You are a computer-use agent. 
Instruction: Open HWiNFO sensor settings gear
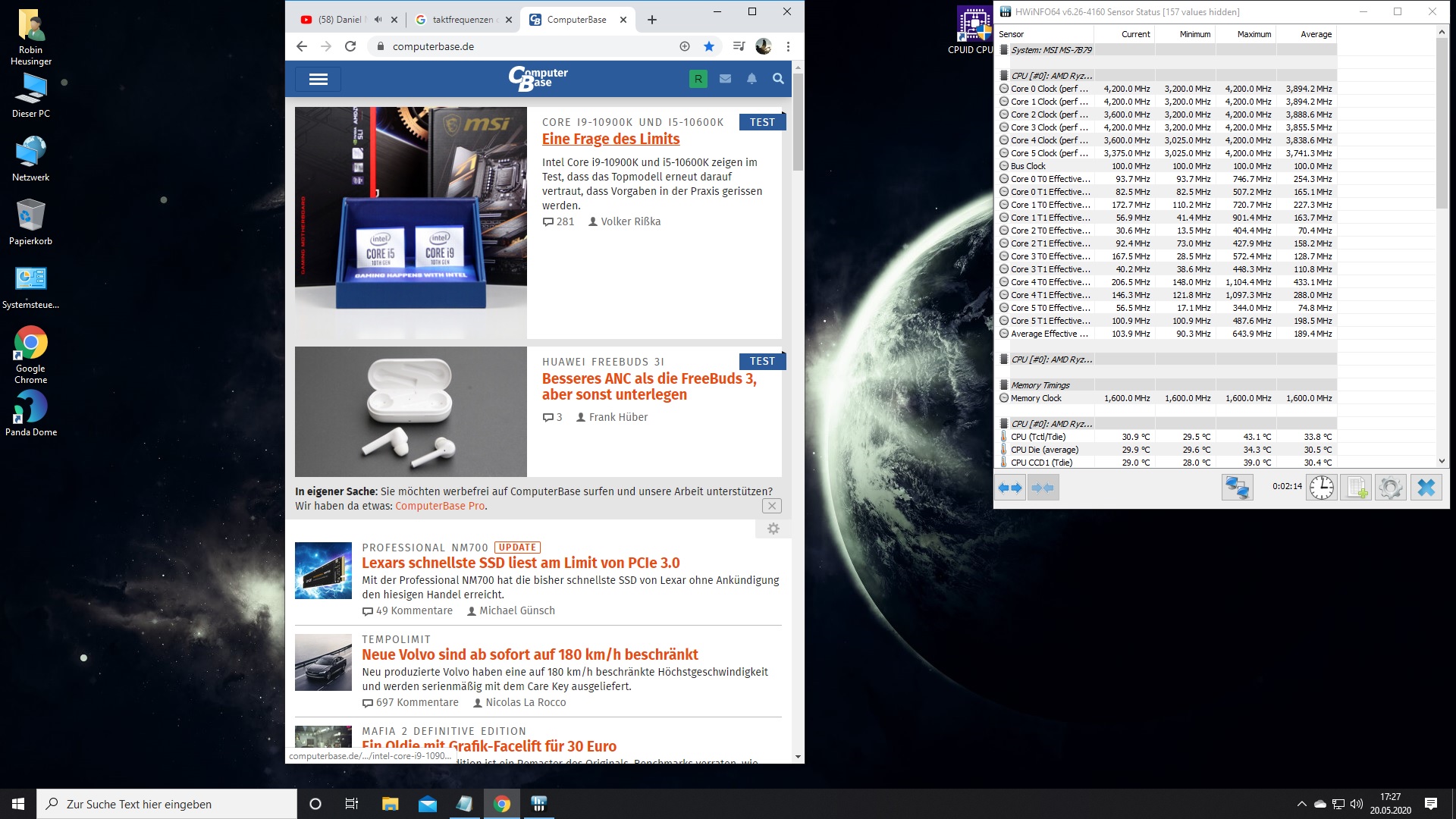tap(1390, 488)
